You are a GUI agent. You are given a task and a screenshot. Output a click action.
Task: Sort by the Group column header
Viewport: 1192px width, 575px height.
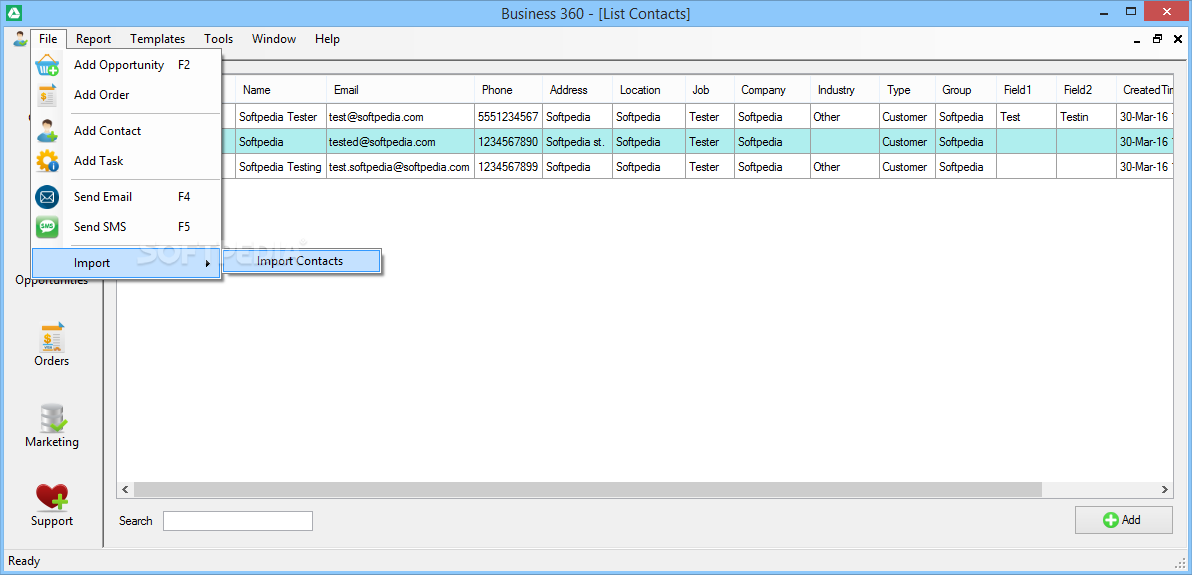coord(965,90)
